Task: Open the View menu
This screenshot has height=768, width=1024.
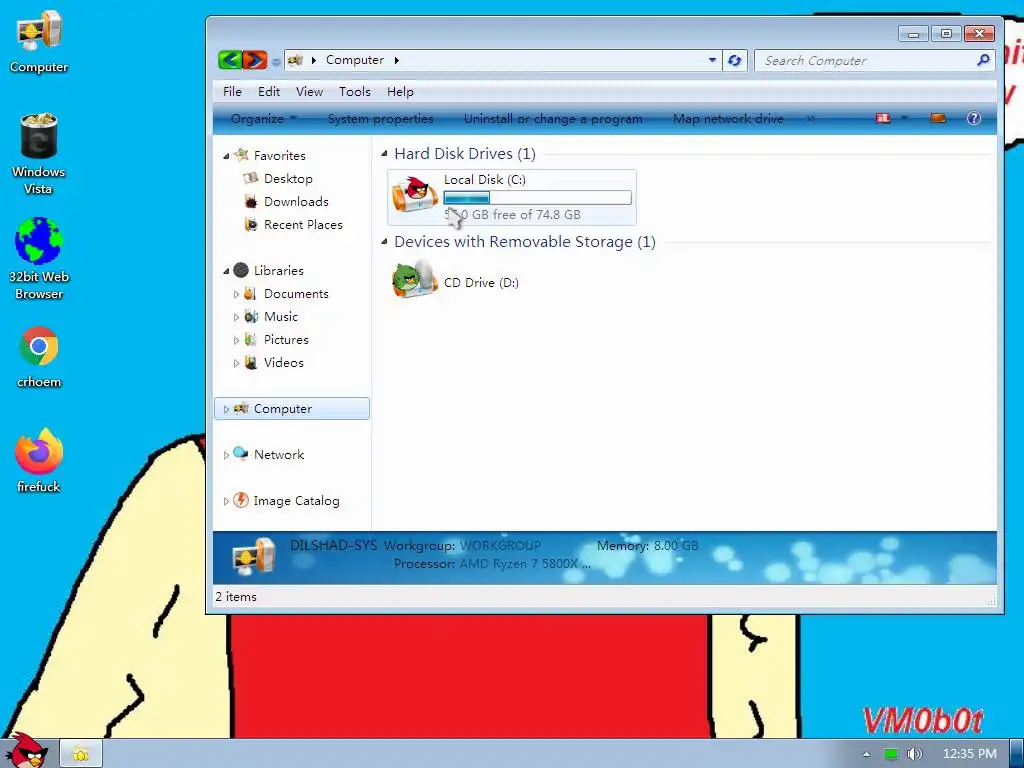Action: click(310, 91)
